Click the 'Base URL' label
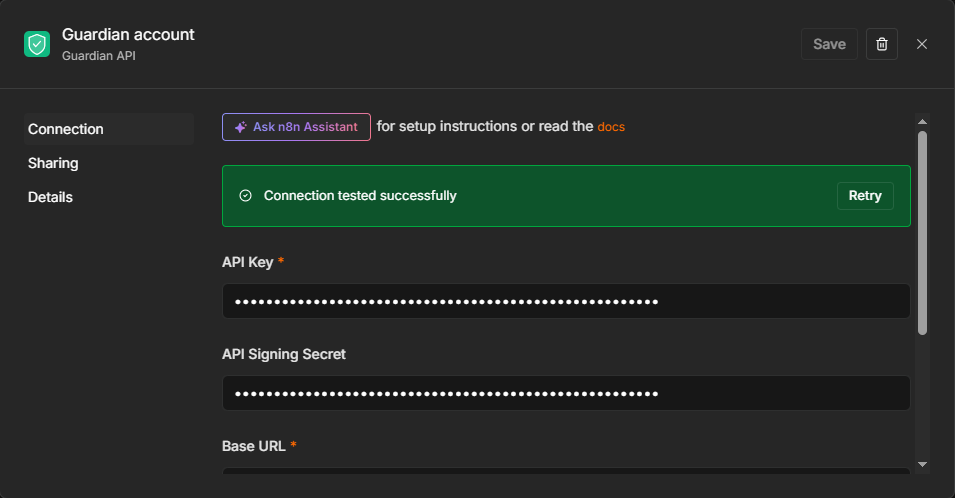 (253, 446)
